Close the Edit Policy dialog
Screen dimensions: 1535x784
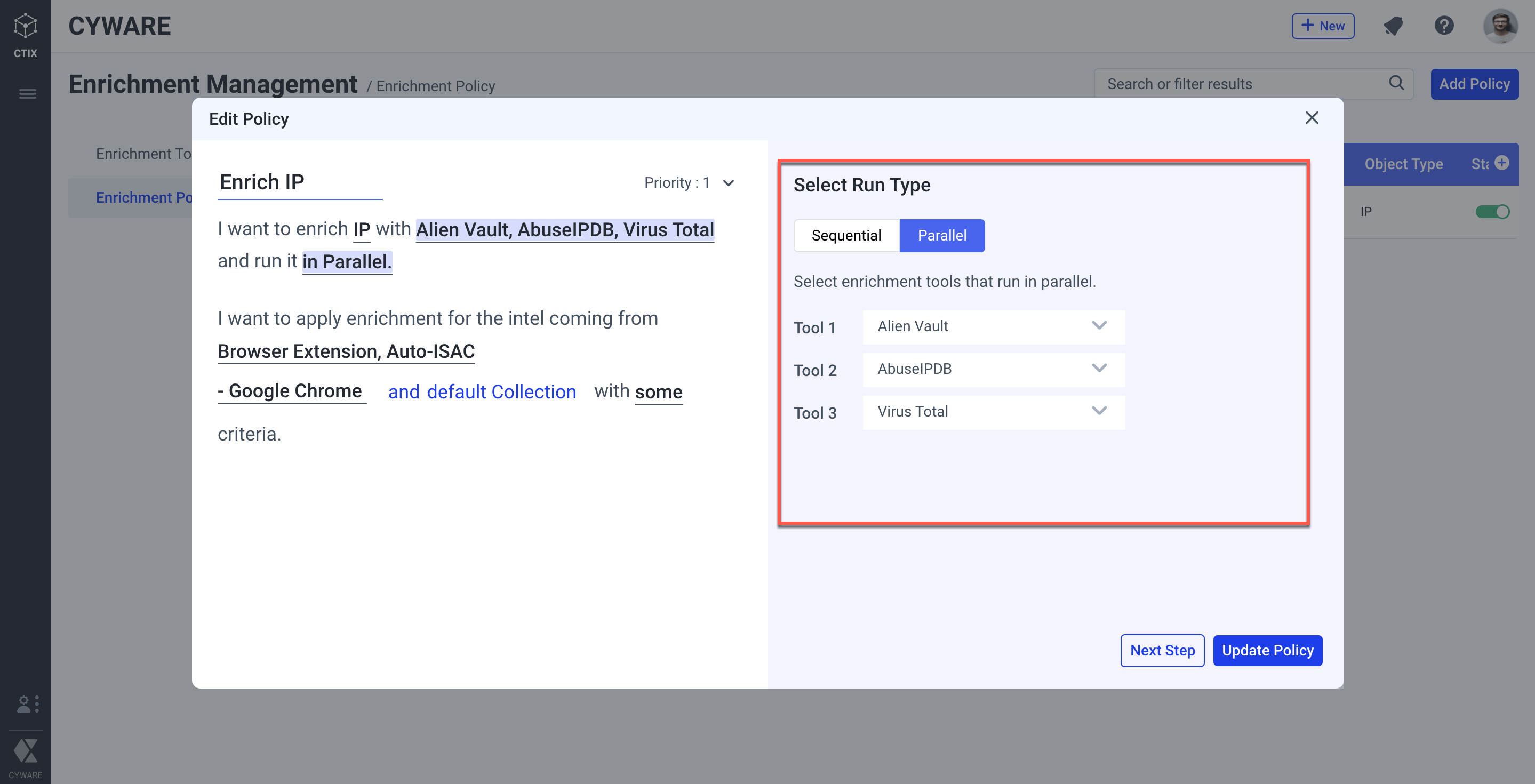pos(1312,118)
